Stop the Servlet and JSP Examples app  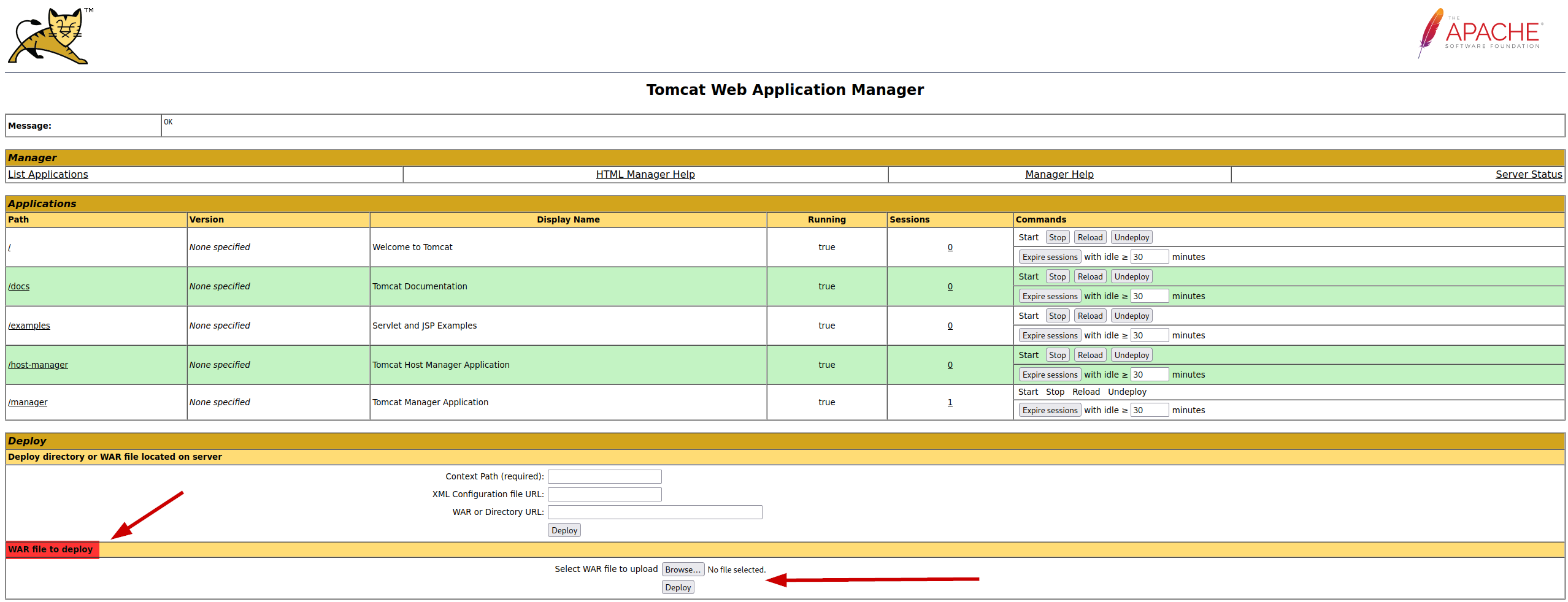(1058, 316)
